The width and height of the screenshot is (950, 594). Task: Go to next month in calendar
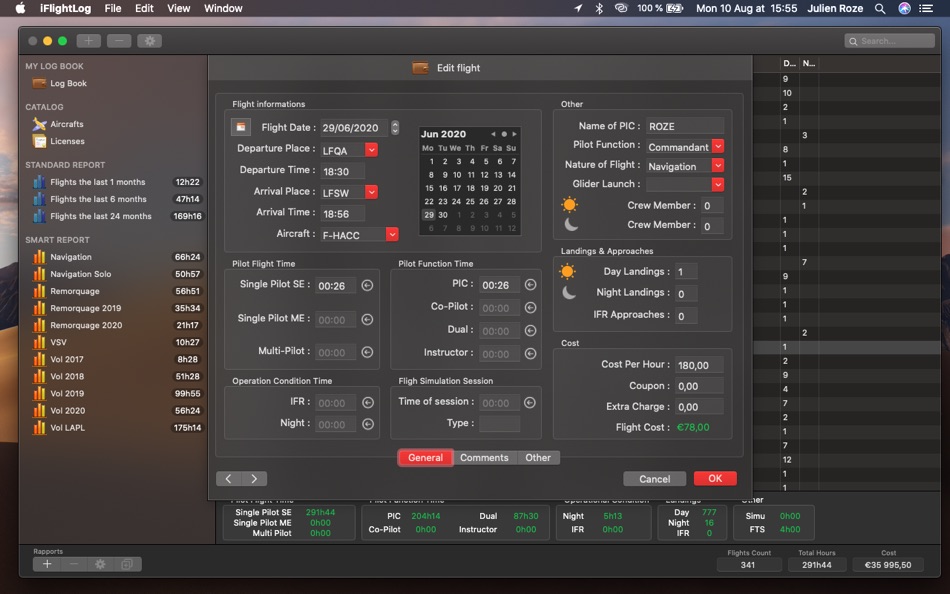pos(514,134)
